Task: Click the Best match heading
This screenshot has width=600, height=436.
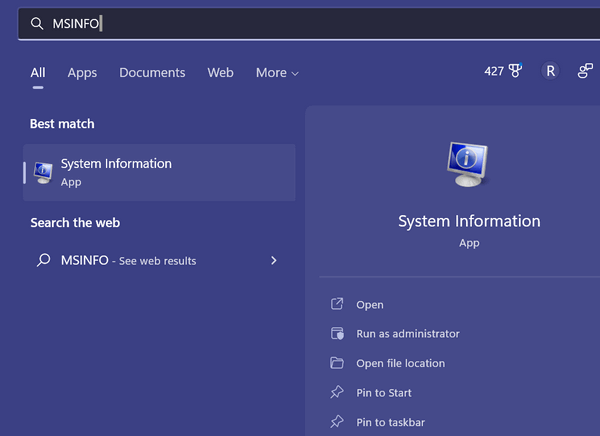Action: [62, 124]
